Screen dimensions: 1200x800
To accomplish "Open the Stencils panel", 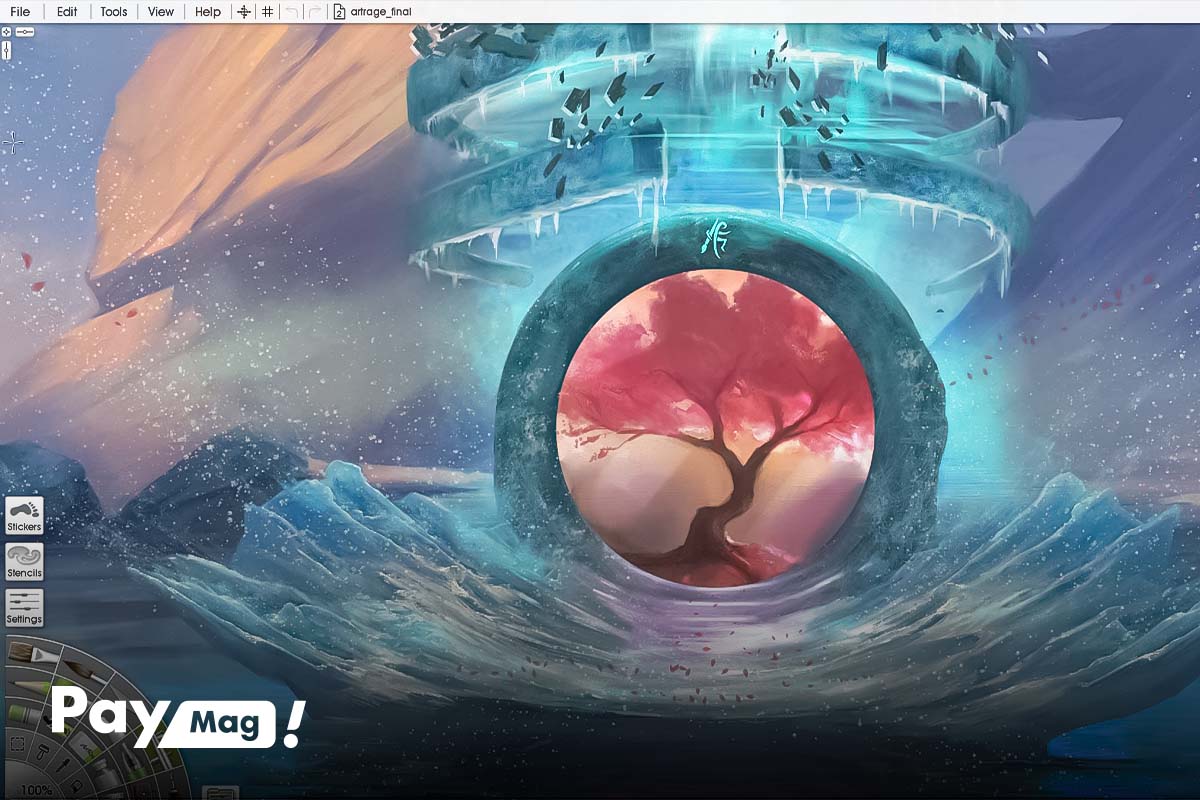I will pyautogui.click(x=24, y=561).
